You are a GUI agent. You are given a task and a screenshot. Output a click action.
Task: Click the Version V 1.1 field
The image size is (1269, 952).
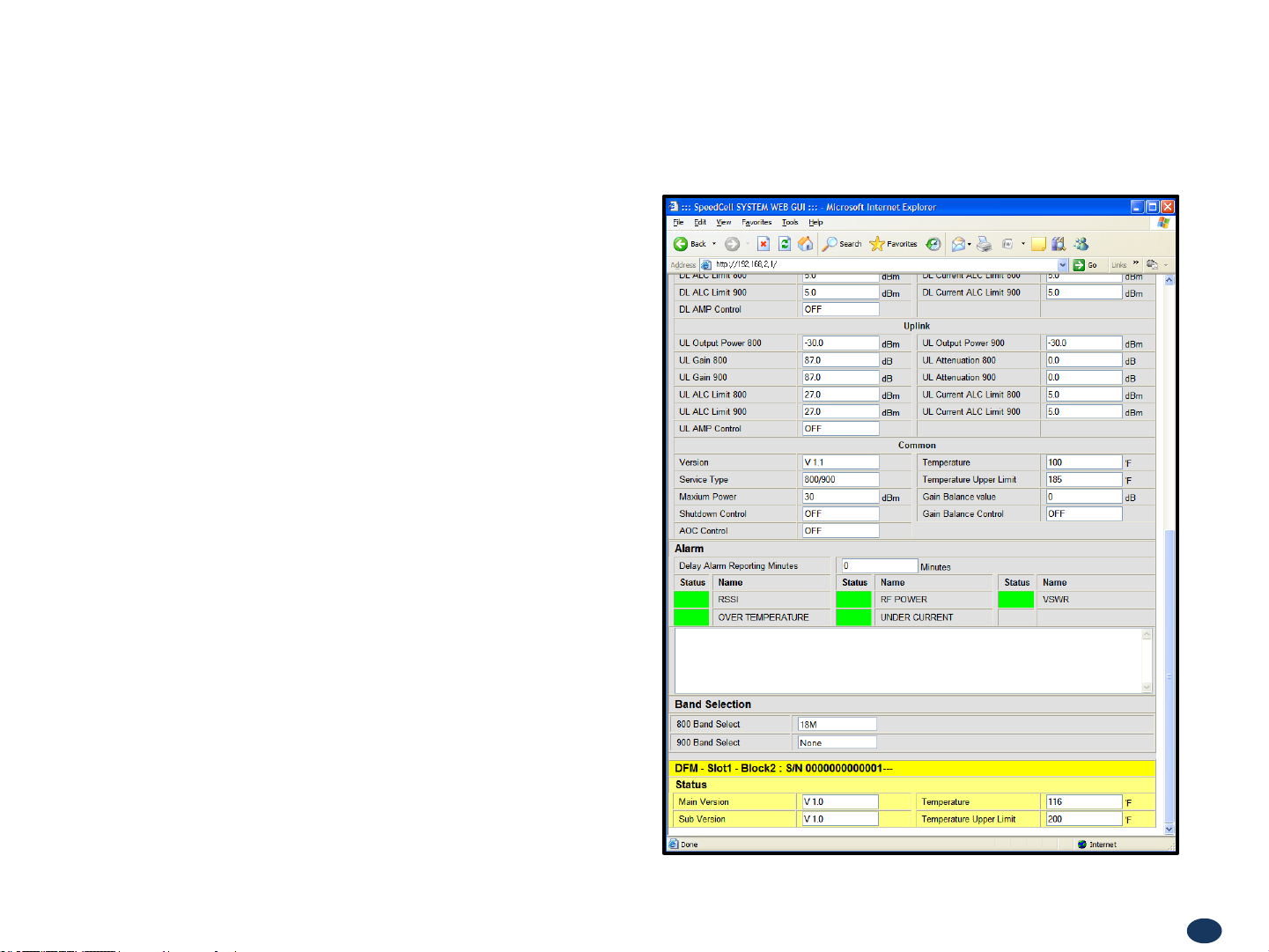[840, 462]
